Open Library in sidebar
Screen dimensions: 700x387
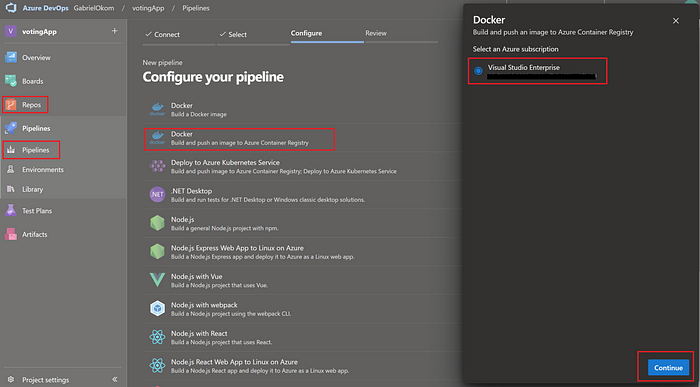tap(33, 189)
